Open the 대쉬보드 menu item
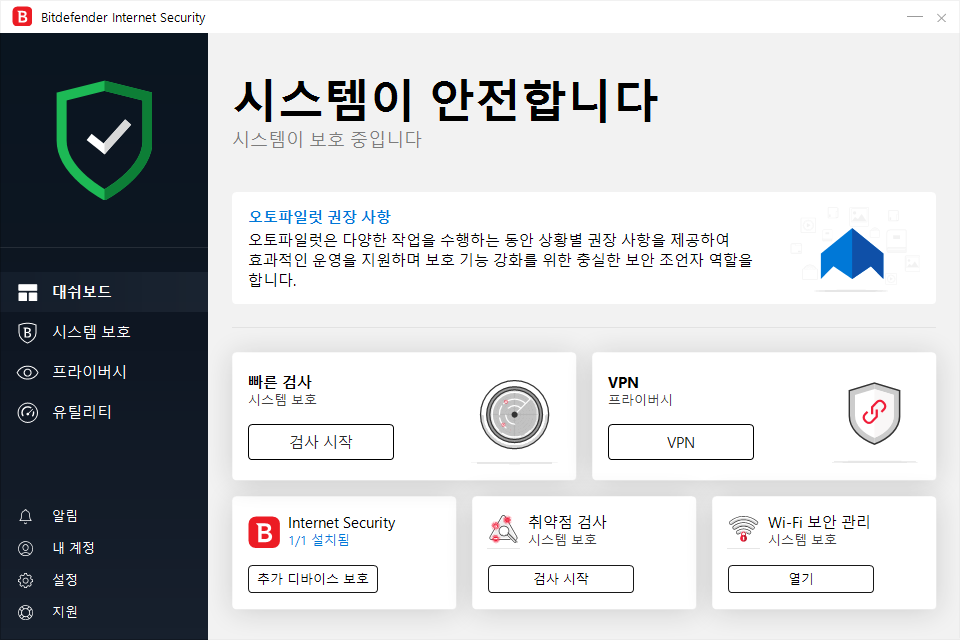960x640 pixels. click(104, 292)
